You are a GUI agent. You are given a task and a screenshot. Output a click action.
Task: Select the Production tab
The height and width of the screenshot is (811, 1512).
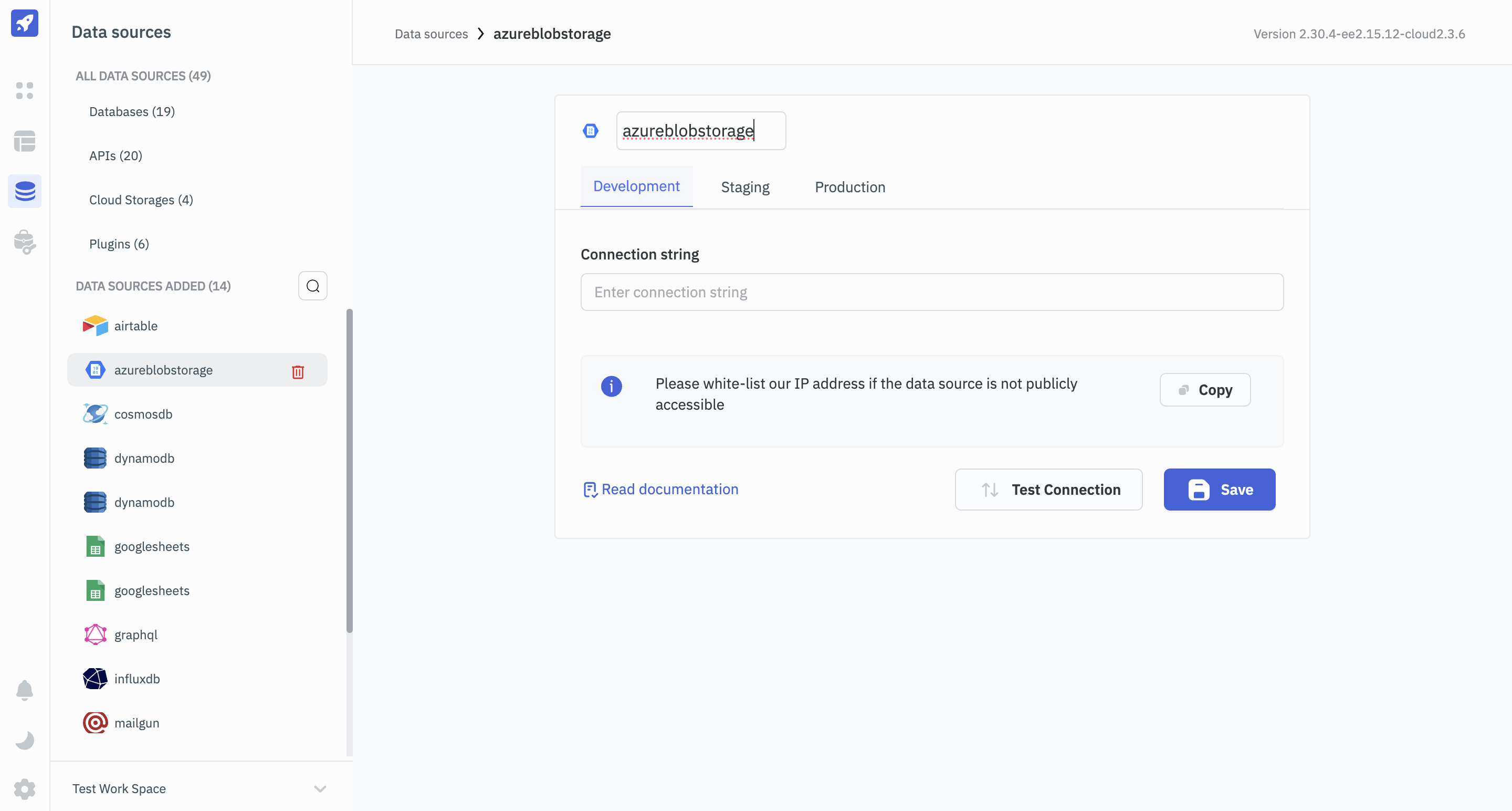coord(850,186)
